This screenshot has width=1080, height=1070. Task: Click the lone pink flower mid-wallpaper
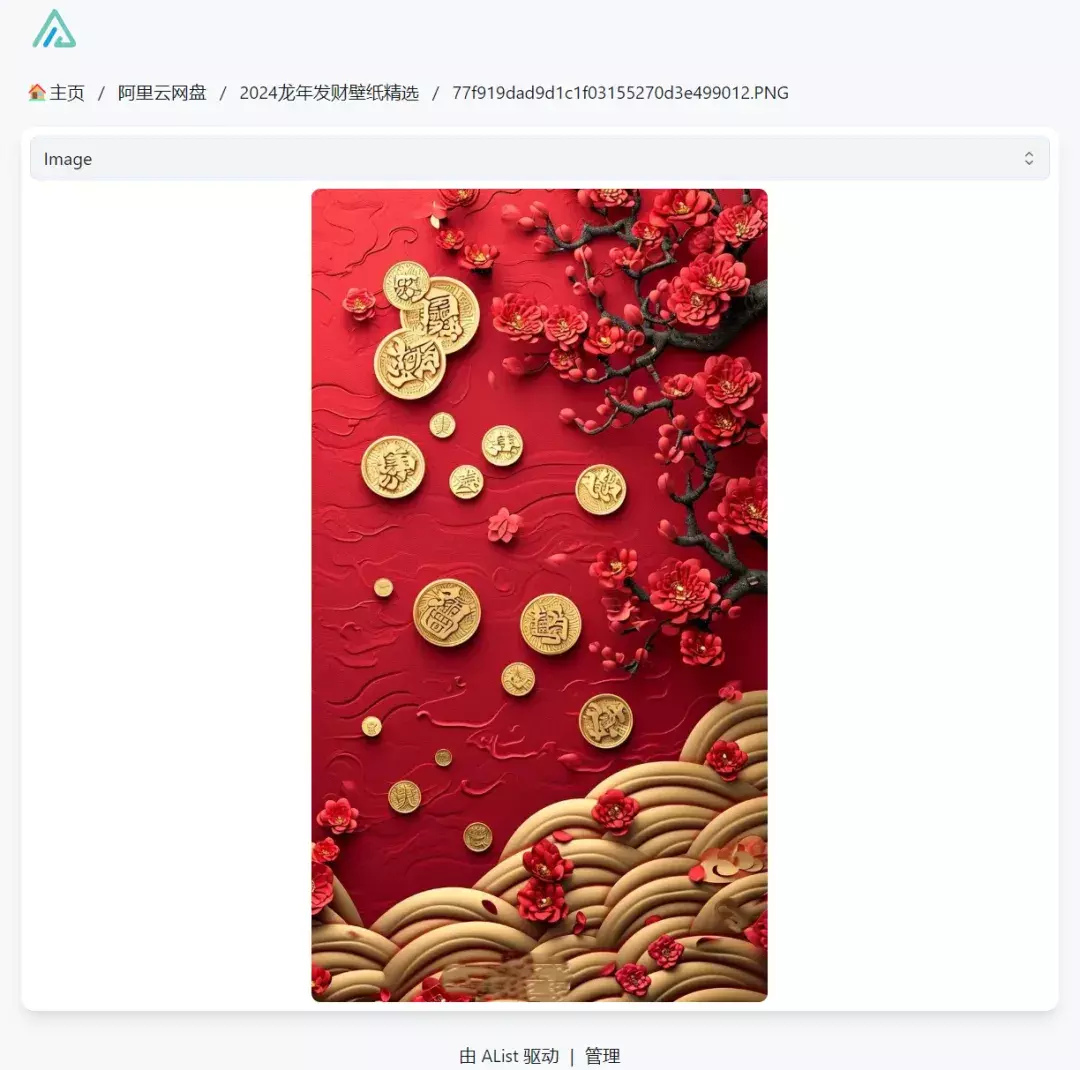(504, 525)
